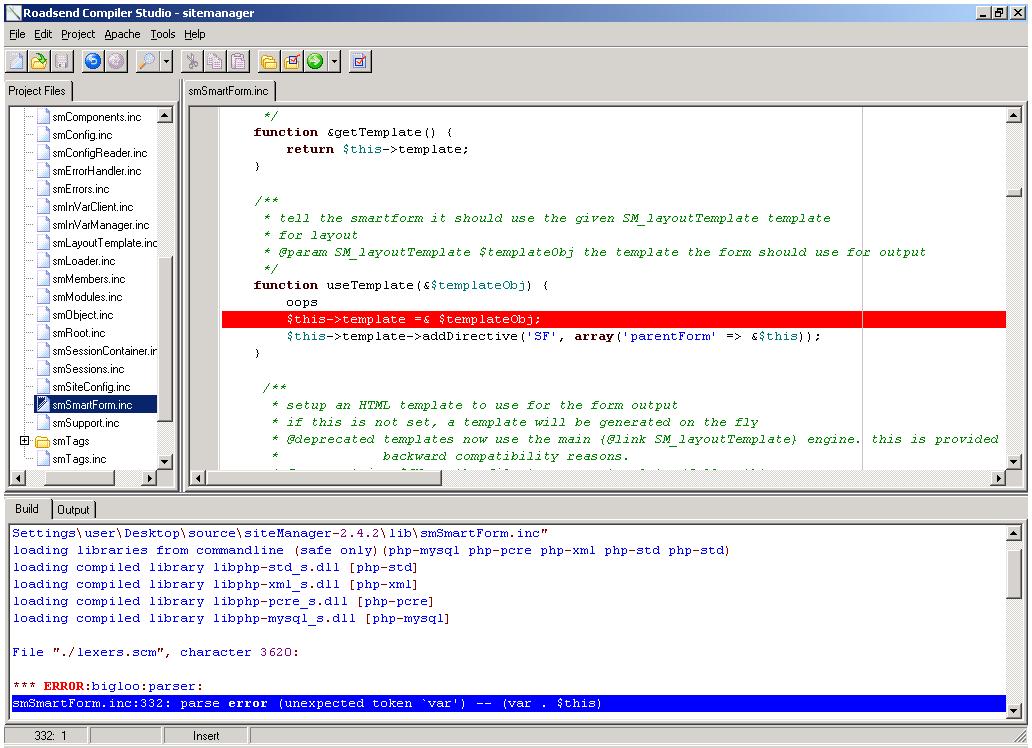The height and width of the screenshot is (748, 1032).
Task: Click the New File toolbar icon
Action: 17,61
